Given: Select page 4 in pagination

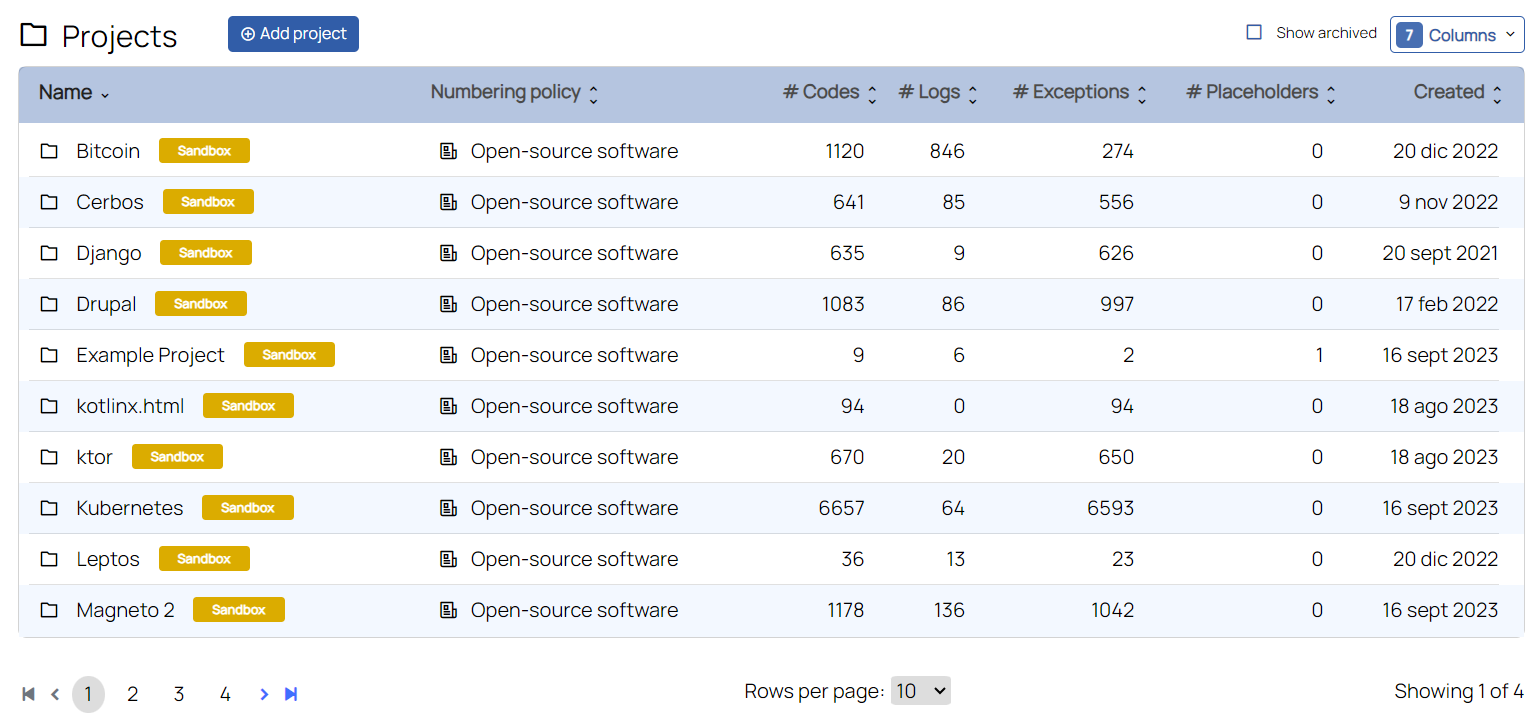Looking at the screenshot, I should (225, 694).
